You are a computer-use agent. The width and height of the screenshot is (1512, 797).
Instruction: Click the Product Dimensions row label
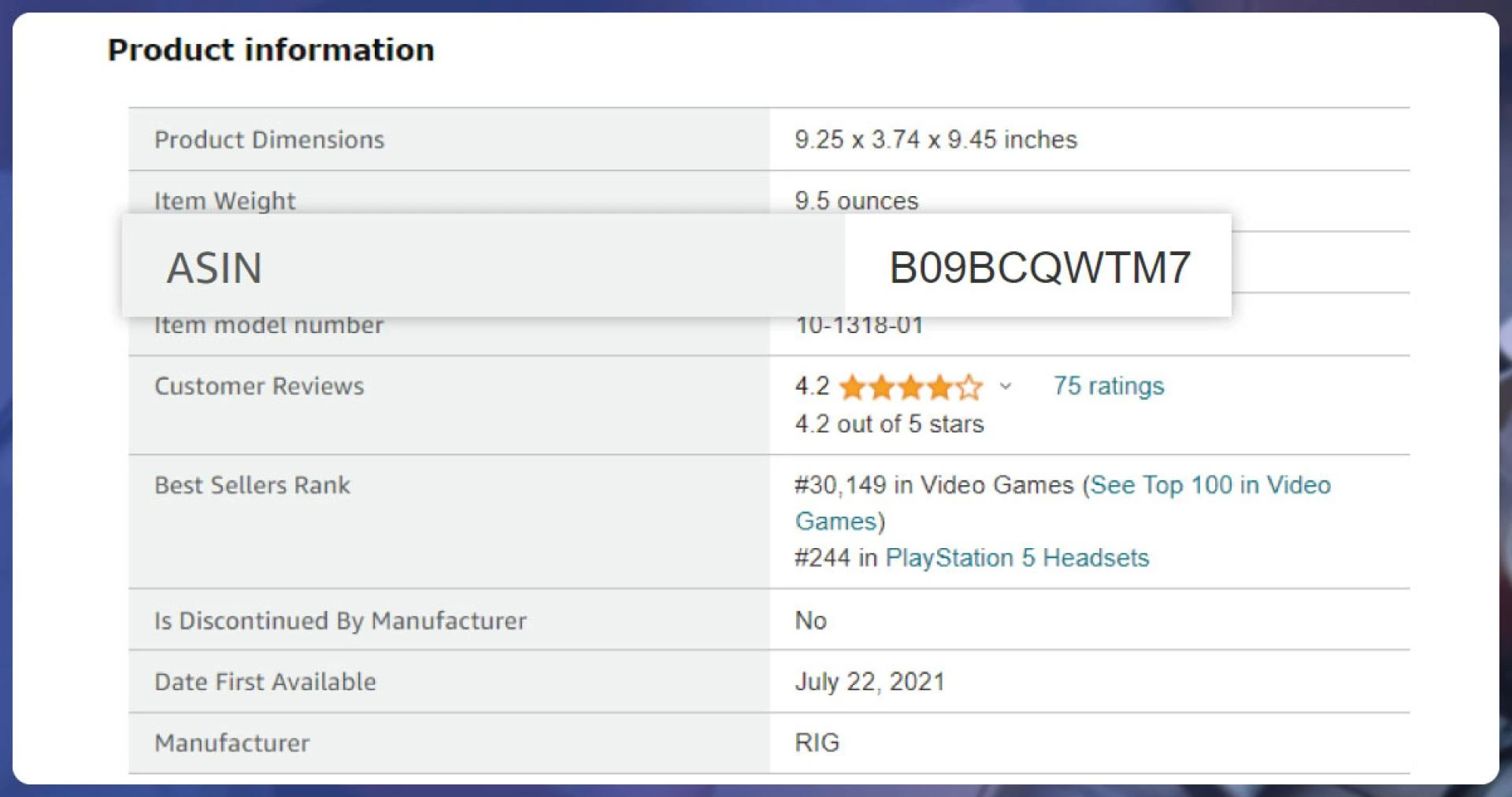click(269, 139)
